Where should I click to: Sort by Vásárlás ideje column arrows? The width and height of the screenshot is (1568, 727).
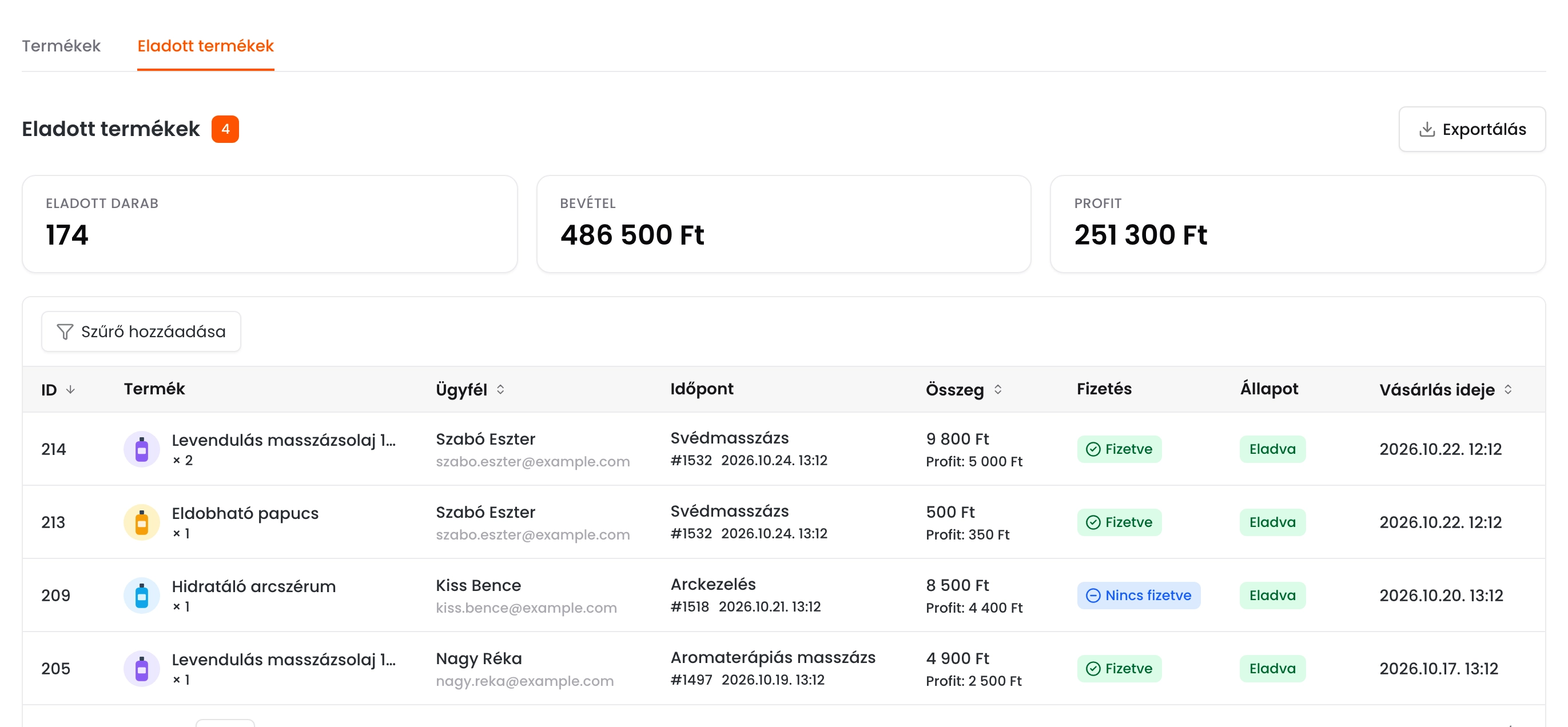tap(1508, 389)
